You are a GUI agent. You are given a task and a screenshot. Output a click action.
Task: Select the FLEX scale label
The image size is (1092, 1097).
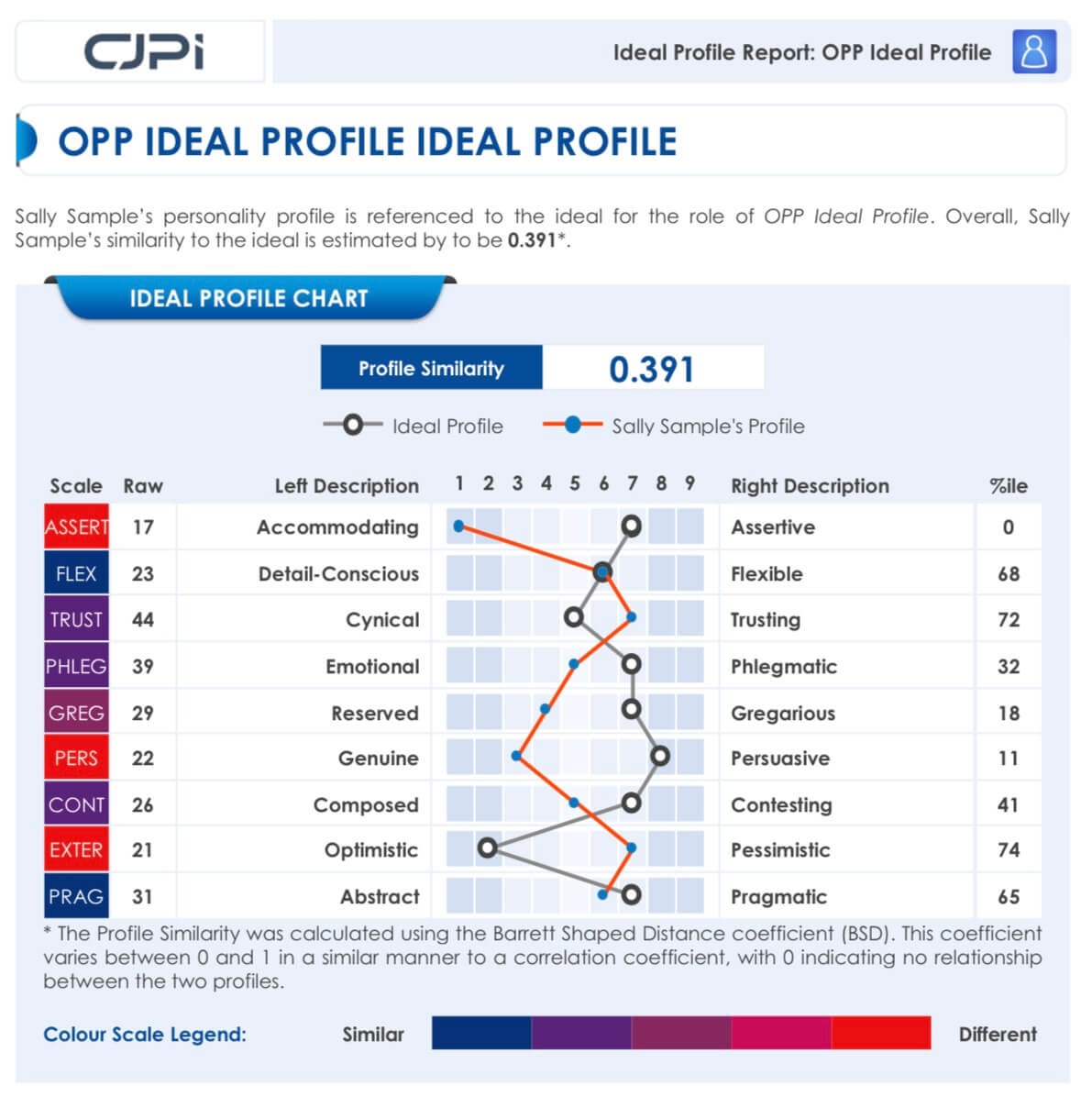click(76, 573)
